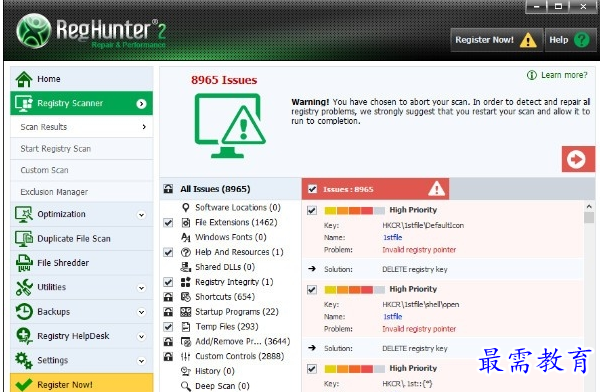Click the Optimization sidebar icon

pos(24,214)
